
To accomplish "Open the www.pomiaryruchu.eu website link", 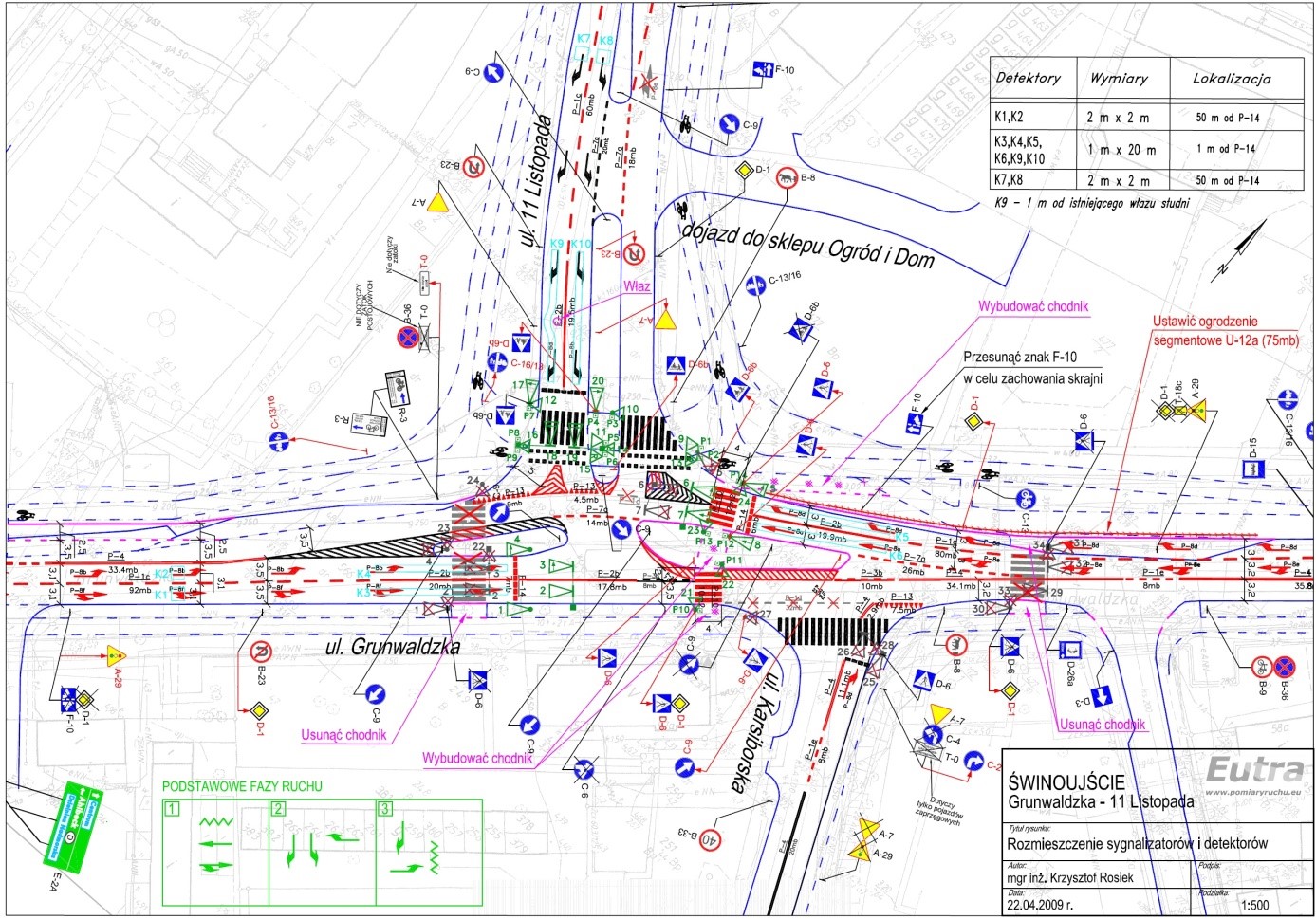I will (1254, 791).
